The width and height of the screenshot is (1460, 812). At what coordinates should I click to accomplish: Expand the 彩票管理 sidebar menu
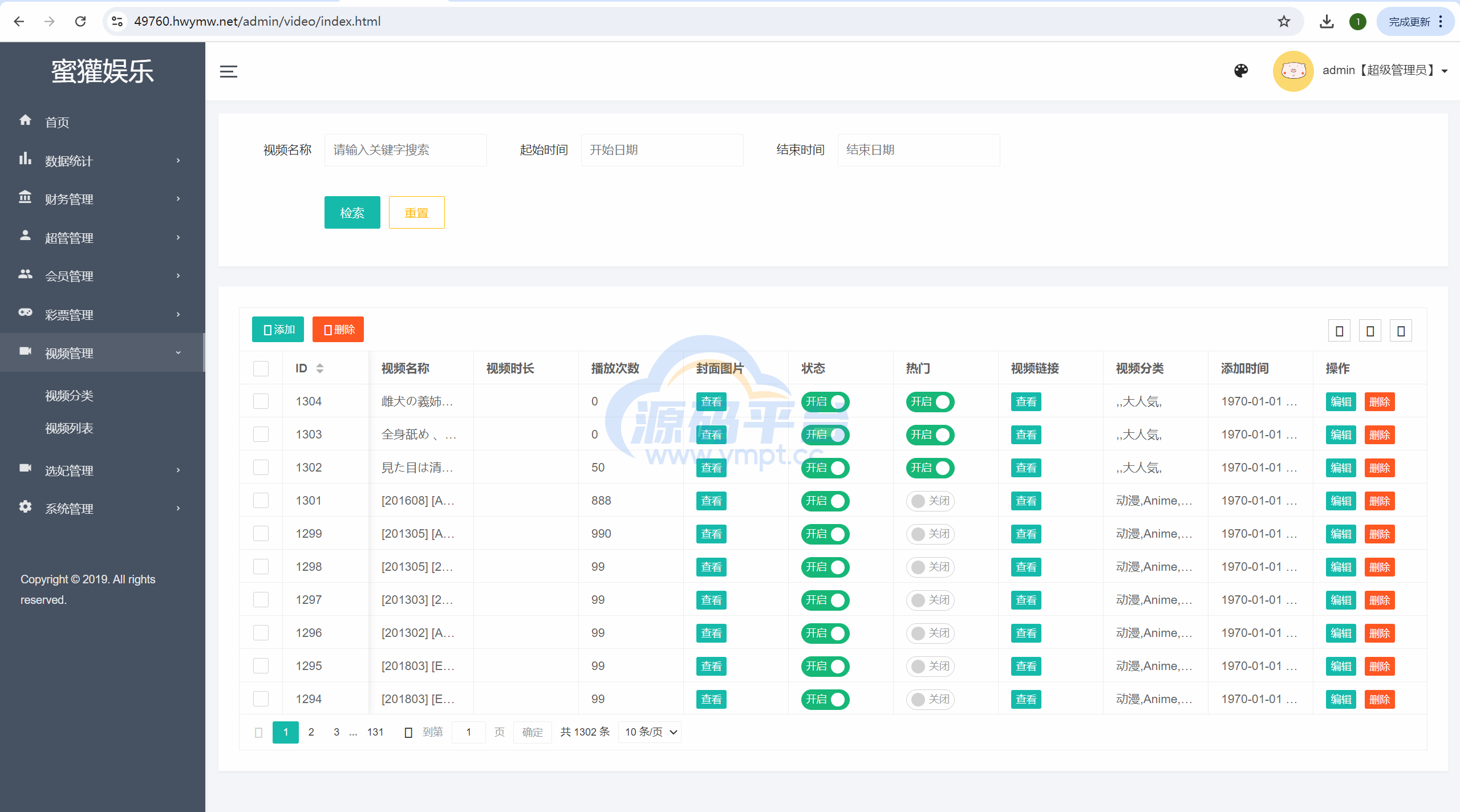(x=103, y=315)
